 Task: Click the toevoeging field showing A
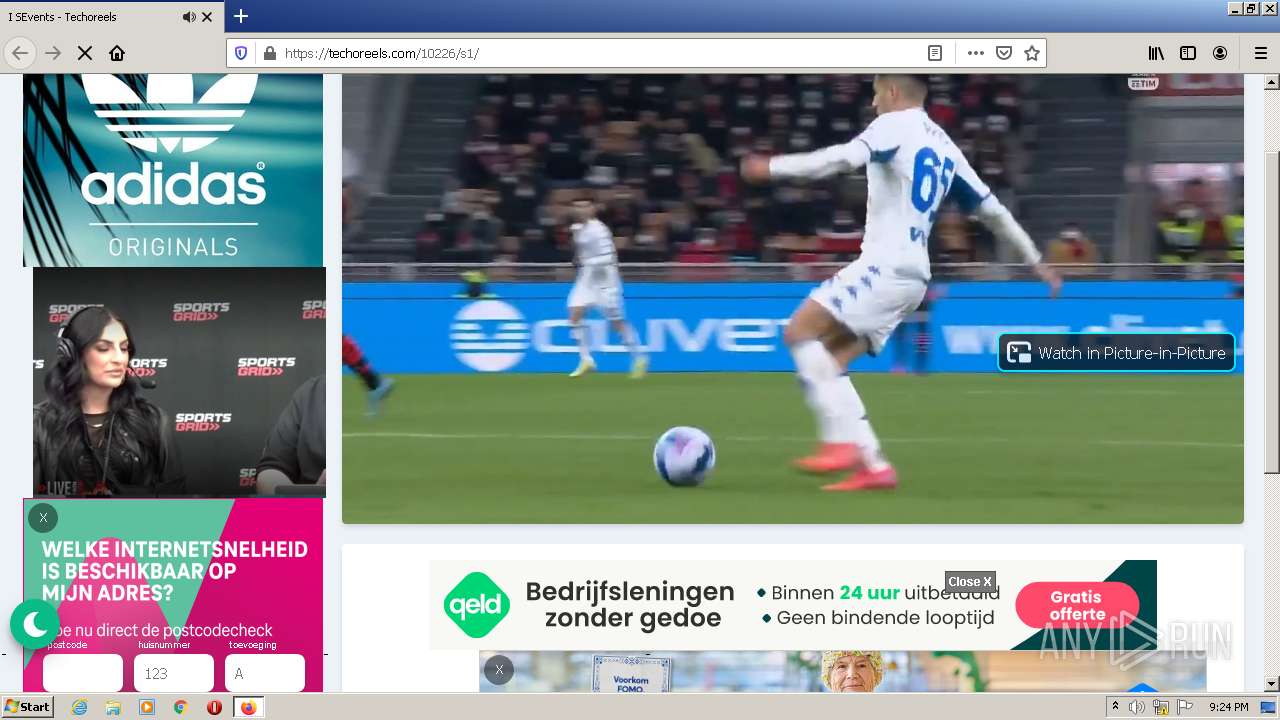click(x=265, y=673)
